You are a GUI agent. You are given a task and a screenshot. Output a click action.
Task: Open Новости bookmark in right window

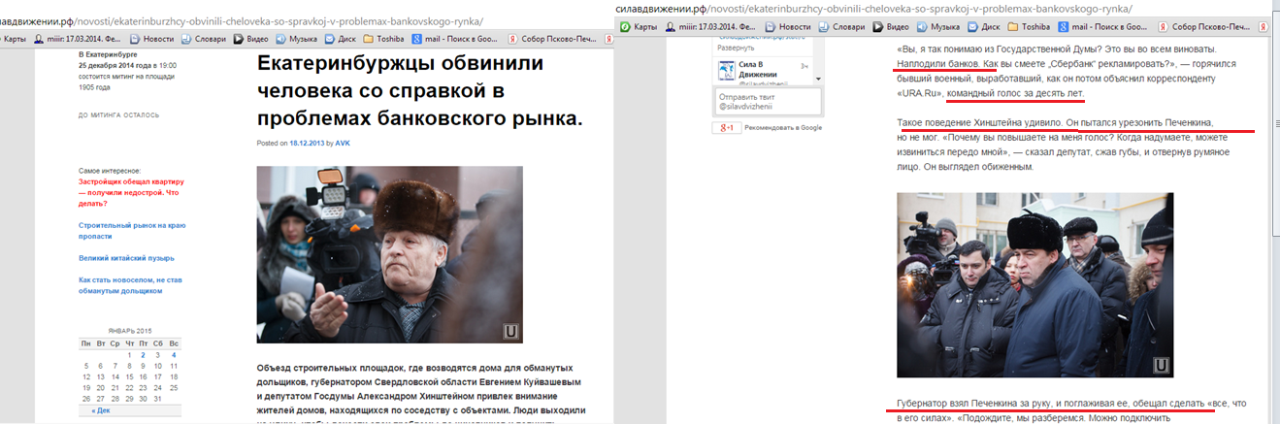787,25
